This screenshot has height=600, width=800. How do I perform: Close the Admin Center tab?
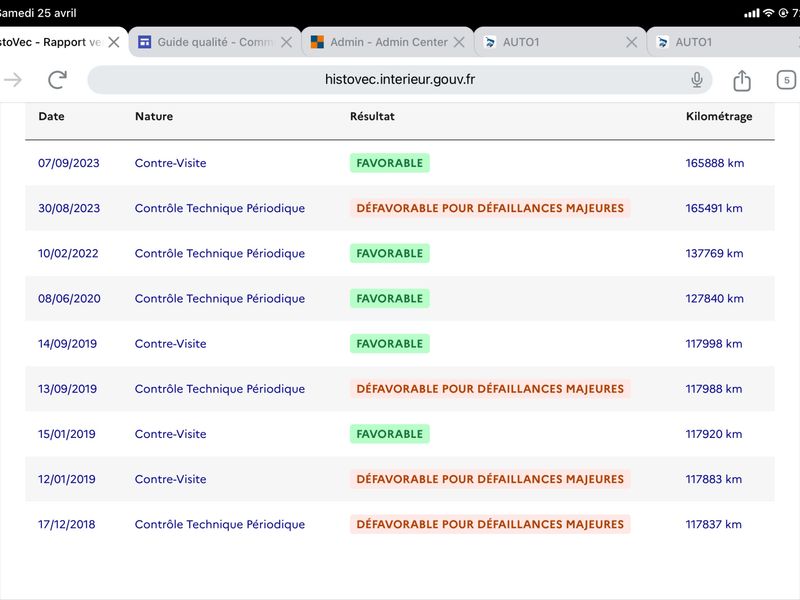coord(459,42)
